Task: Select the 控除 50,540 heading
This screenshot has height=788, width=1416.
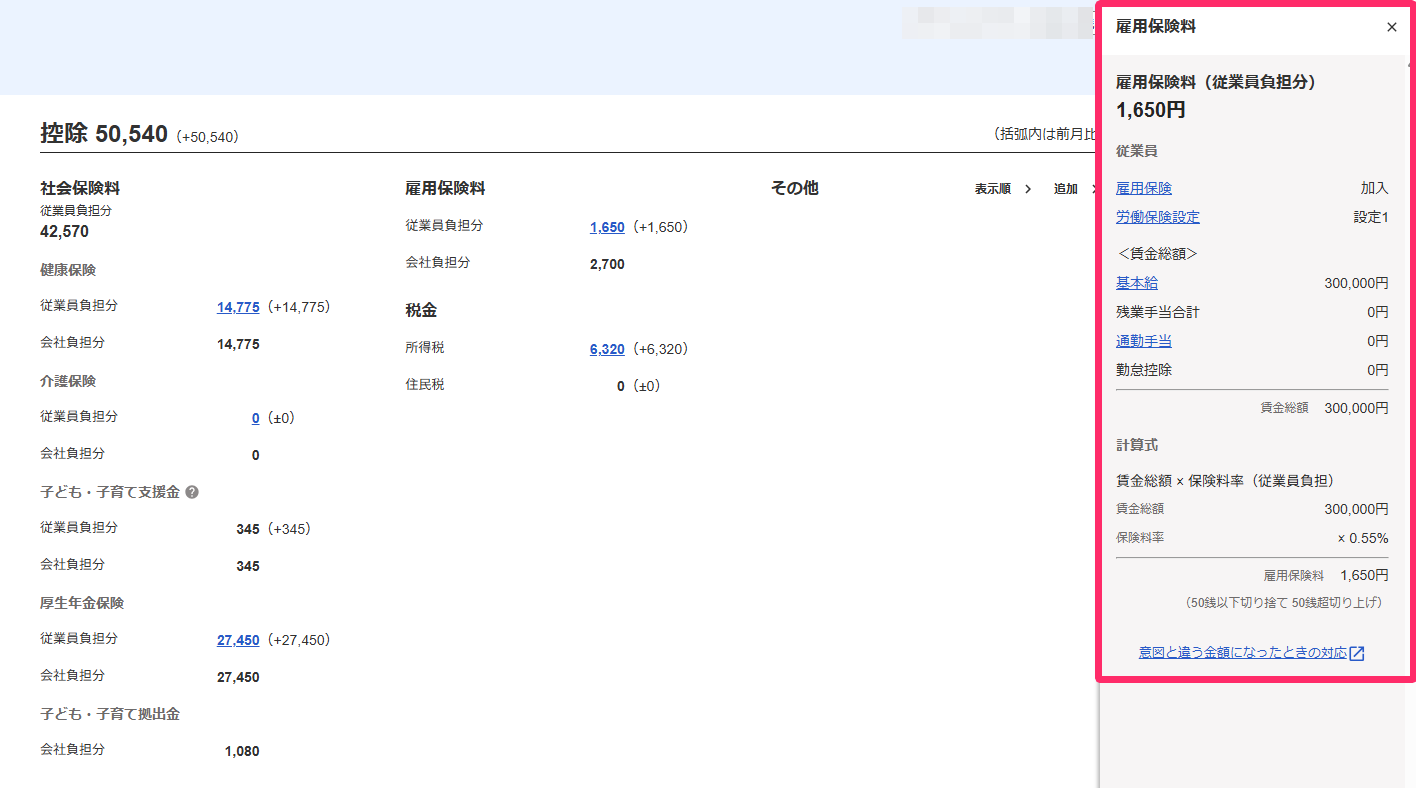Action: (104, 133)
